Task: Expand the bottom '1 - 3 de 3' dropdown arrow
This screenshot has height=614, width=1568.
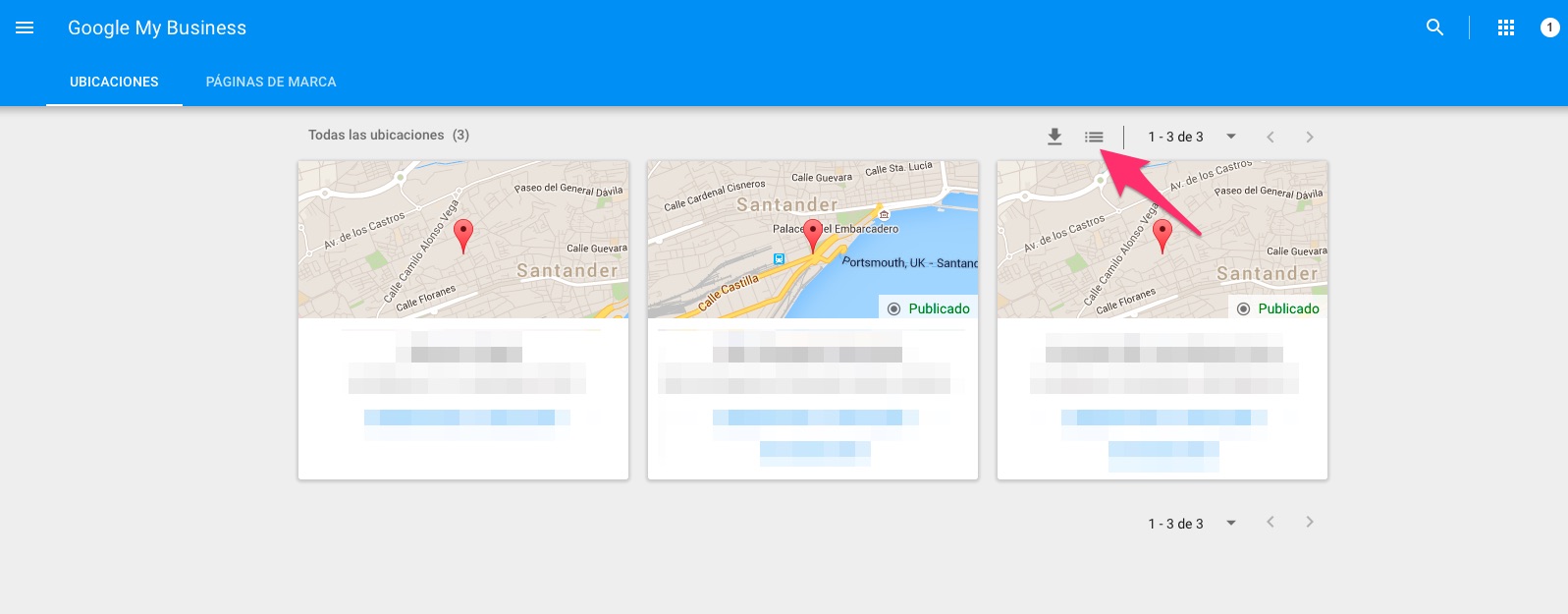Action: click(1230, 523)
